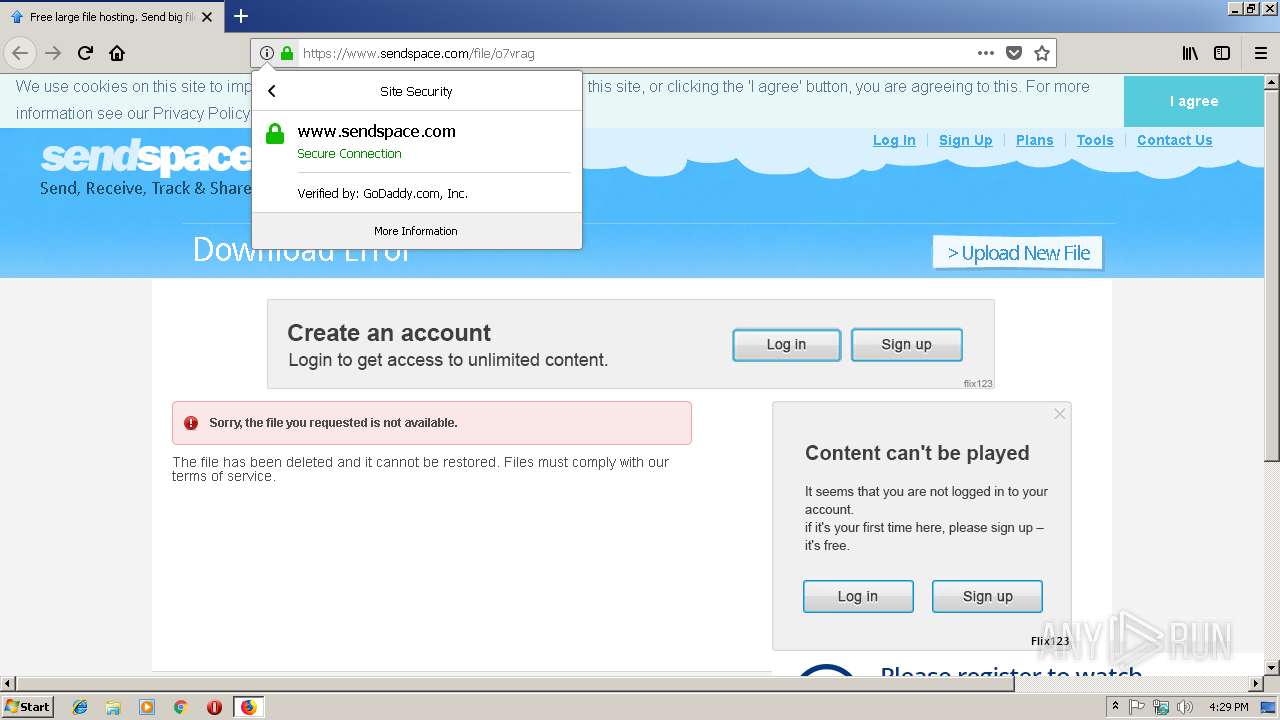Go back in the Site Security panel
This screenshot has height=720, width=1280.
271,91
